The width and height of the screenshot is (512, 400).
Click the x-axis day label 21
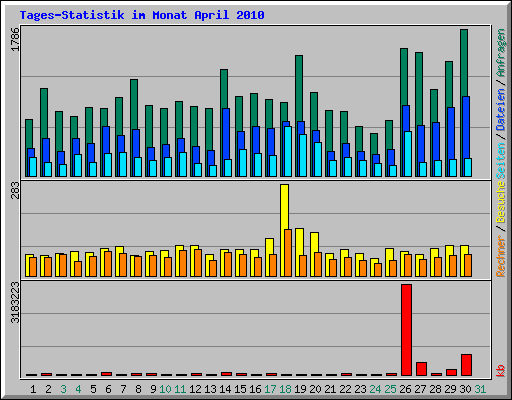330,389
